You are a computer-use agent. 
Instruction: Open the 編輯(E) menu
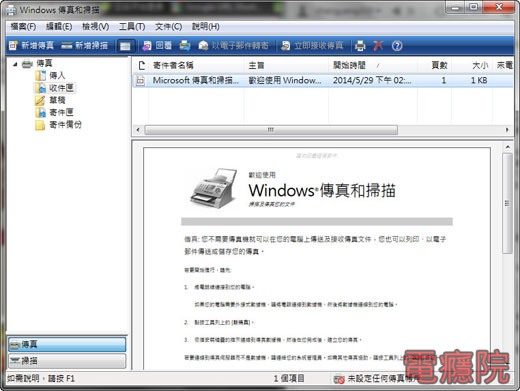(x=59, y=27)
